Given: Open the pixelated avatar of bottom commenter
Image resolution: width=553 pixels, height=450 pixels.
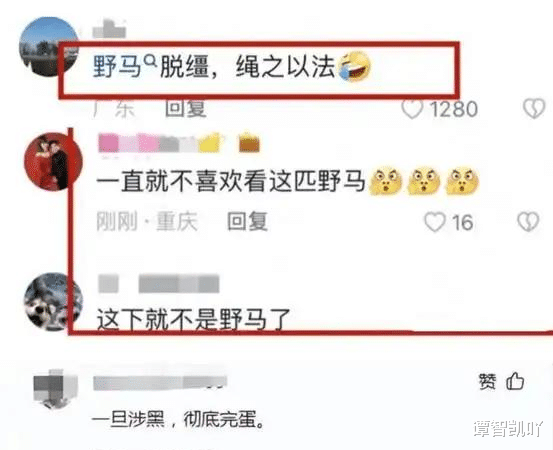Looking at the screenshot, I should [x=55, y=388].
